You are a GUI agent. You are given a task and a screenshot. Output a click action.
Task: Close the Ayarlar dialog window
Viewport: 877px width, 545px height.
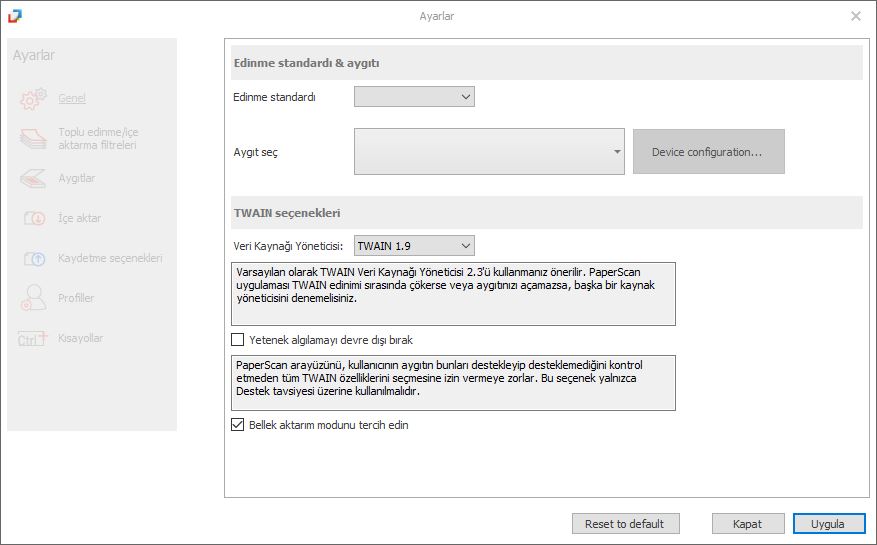pos(856,16)
